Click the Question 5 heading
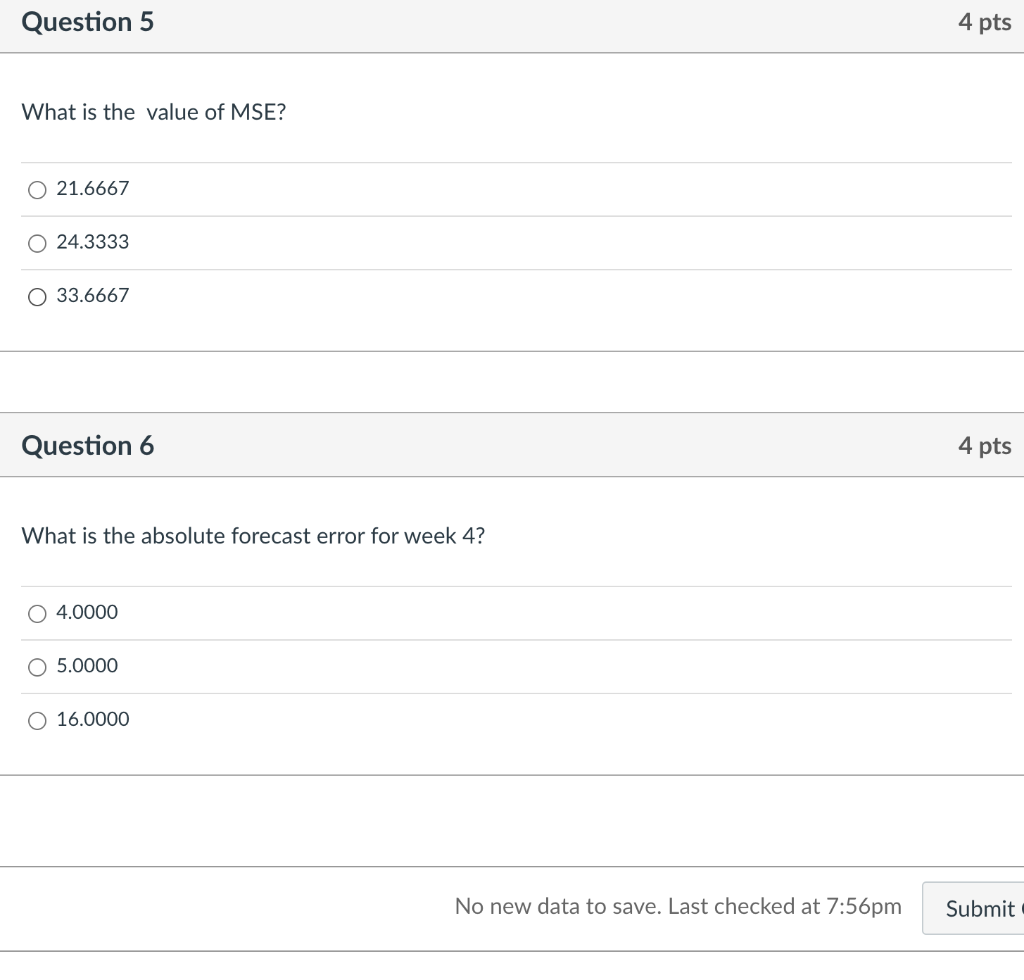The image size is (1024, 980). (88, 22)
